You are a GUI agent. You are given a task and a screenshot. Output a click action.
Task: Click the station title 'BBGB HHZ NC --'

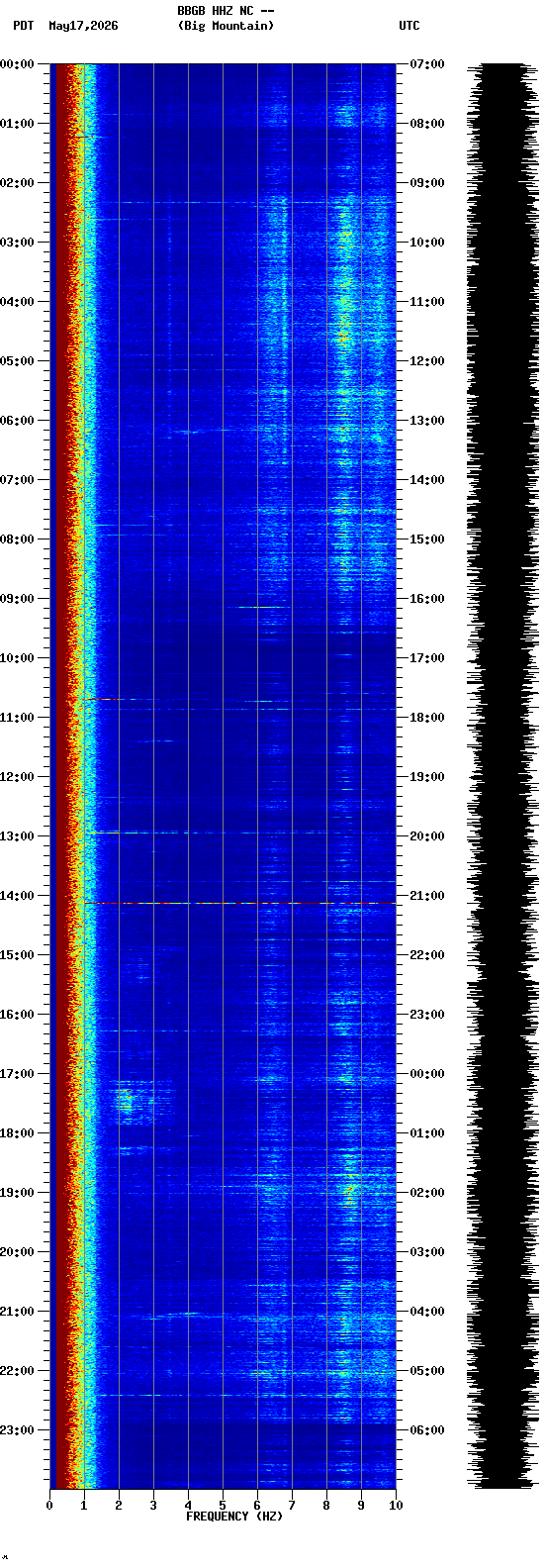coord(226,11)
